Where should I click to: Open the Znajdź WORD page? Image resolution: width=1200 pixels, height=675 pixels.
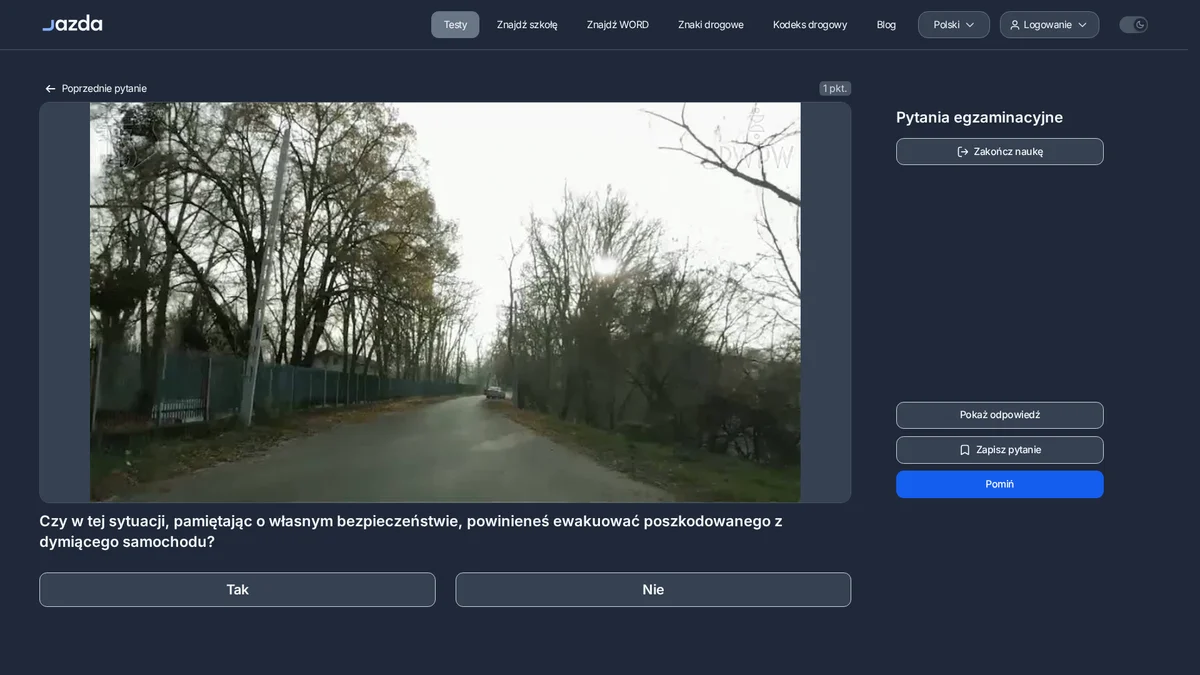click(x=618, y=25)
